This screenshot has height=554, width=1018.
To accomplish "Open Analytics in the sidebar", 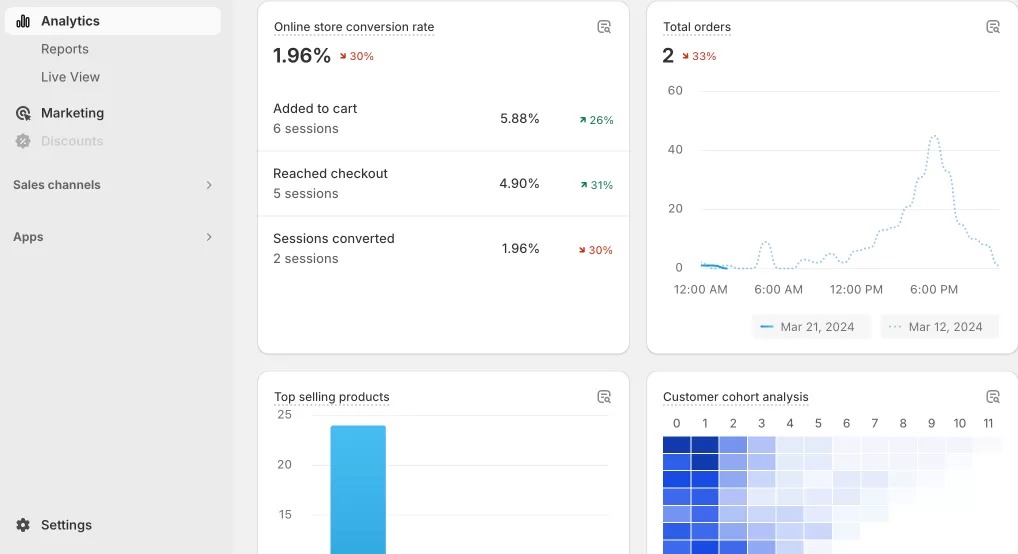I will [x=112, y=21].
